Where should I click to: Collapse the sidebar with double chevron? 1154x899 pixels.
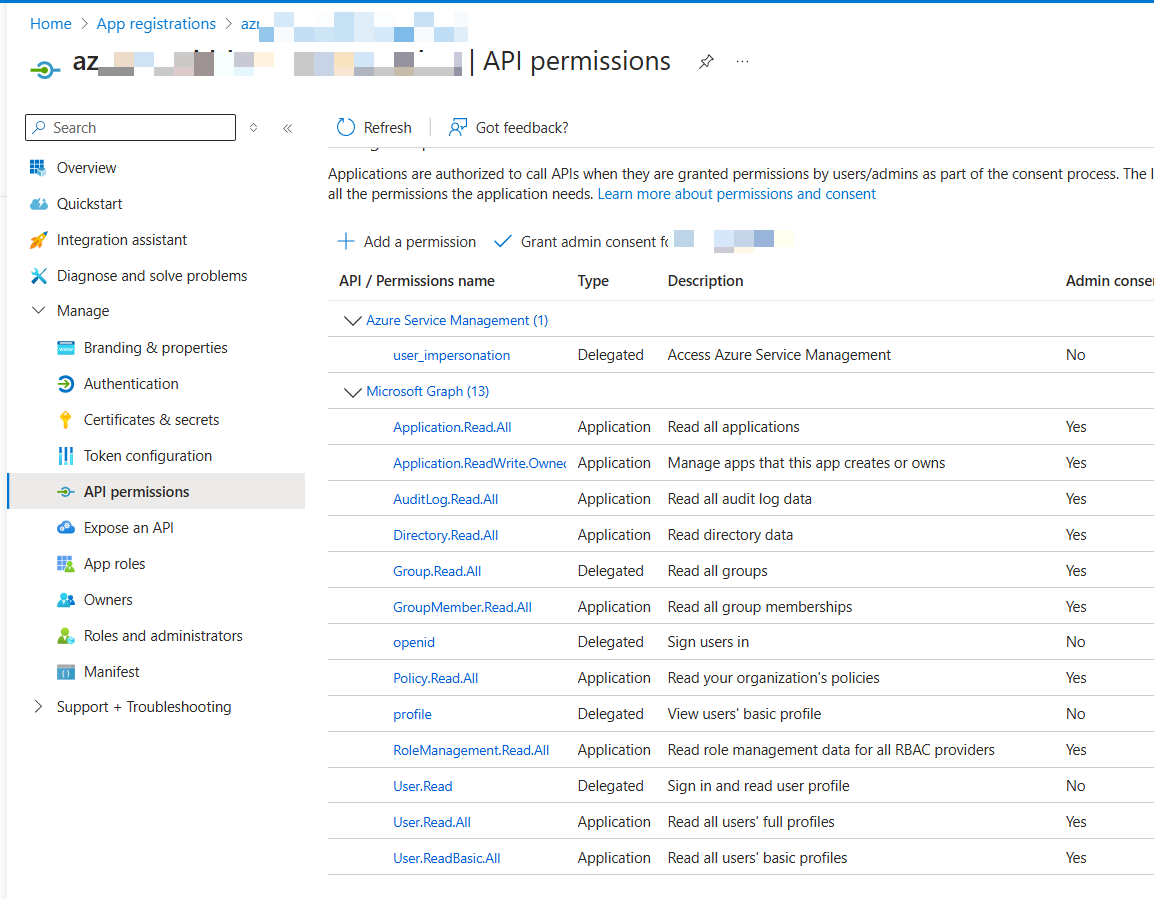click(288, 128)
